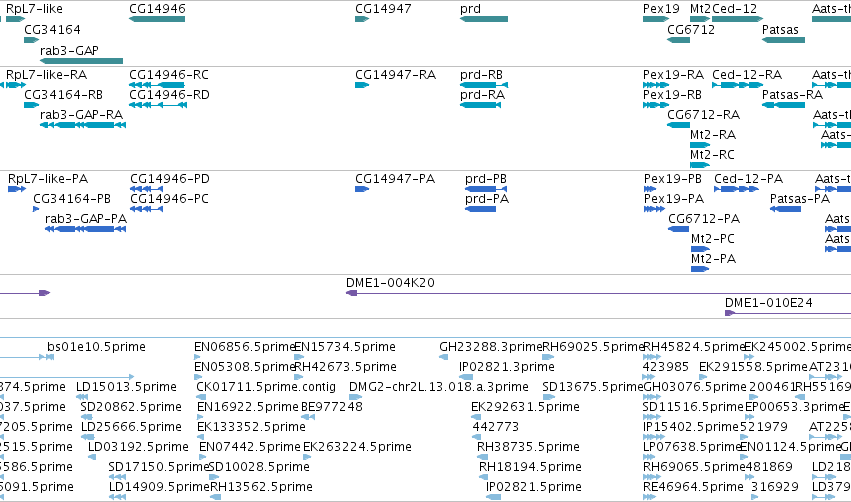Select the CG14946 gene glyph
The width and height of the screenshot is (851, 502).
tap(157, 19)
